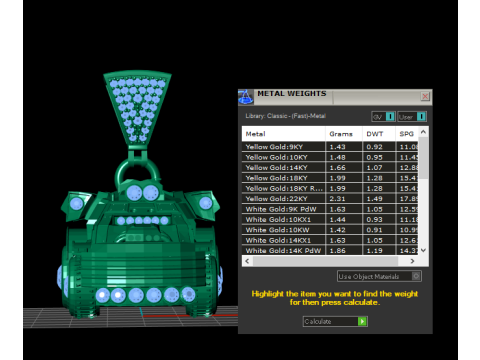This screenshot has height=360, width=480.
Task: Click the green arrow on Calculate
Action: (x=362, y=321)
